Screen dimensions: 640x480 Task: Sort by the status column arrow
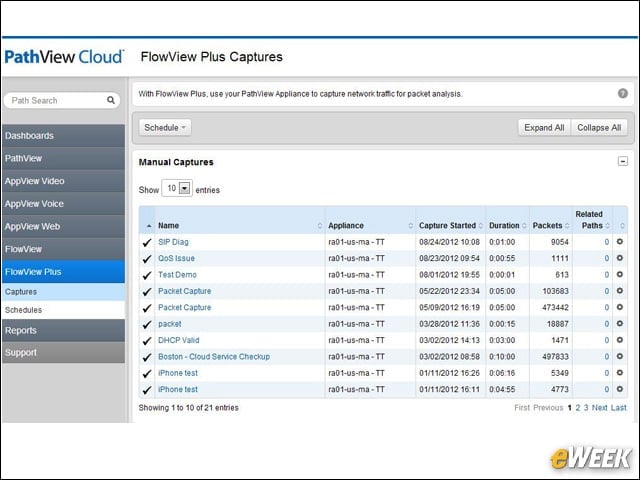(x=149, y=226)
